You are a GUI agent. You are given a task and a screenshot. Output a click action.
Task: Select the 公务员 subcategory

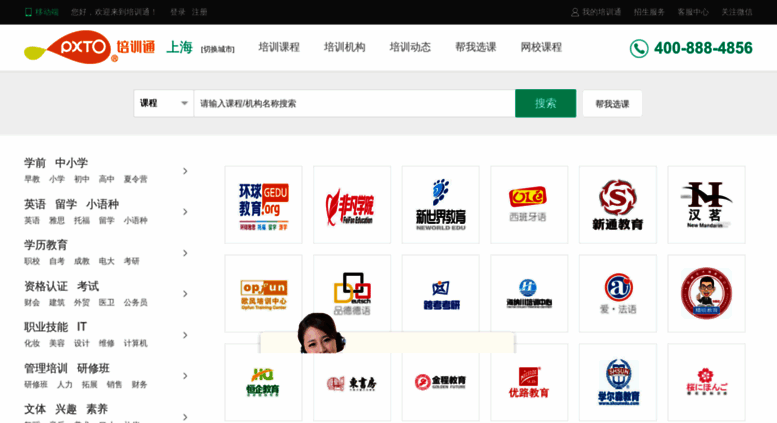point(135,302)
